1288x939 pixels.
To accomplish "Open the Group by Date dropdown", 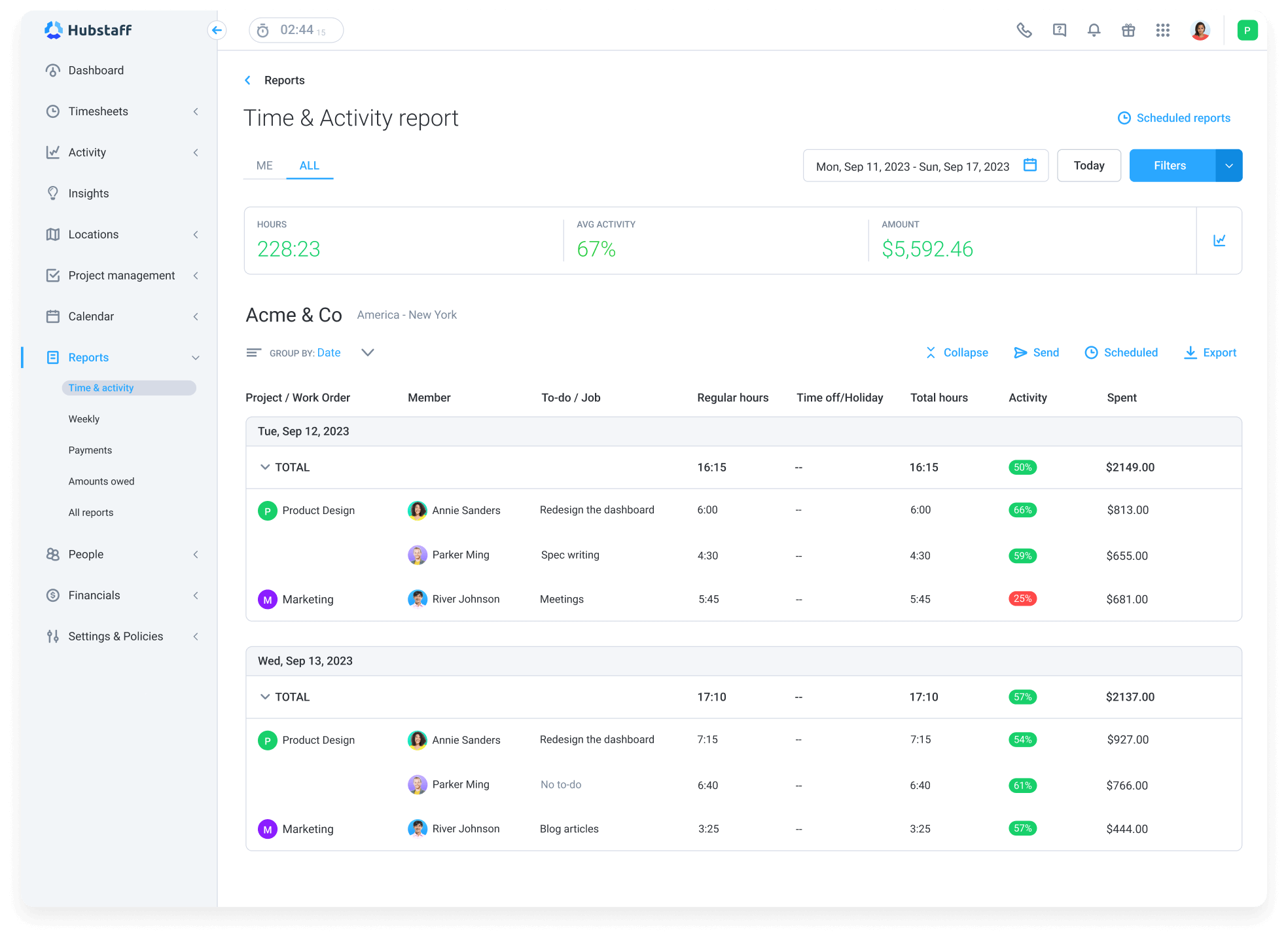I will pos(368,352).
